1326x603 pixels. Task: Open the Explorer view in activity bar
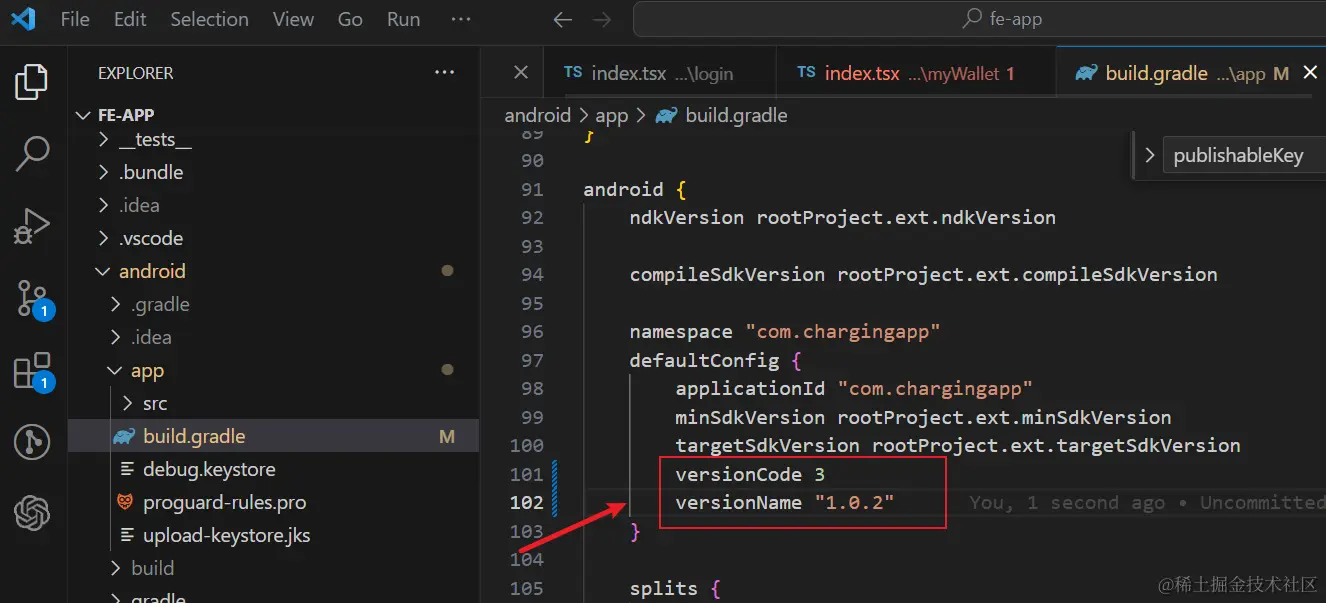point(32,82)
